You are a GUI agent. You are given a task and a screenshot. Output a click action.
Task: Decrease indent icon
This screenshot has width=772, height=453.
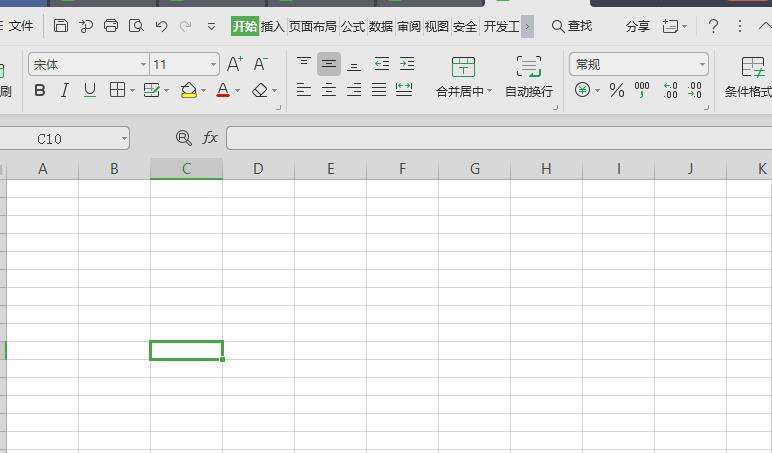tap(382, 64)
